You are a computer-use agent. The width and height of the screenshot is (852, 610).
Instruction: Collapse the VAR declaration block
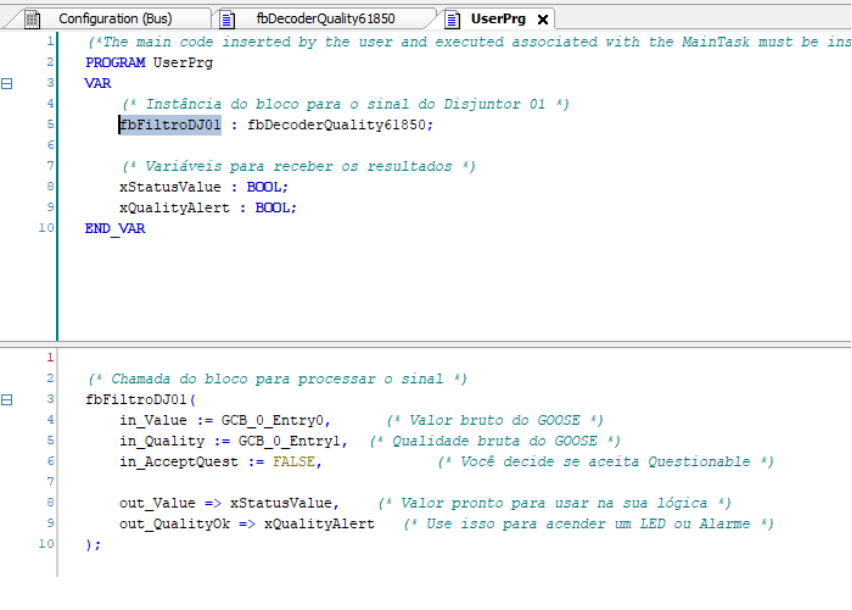pyautogui.click(x=7, y=84)
